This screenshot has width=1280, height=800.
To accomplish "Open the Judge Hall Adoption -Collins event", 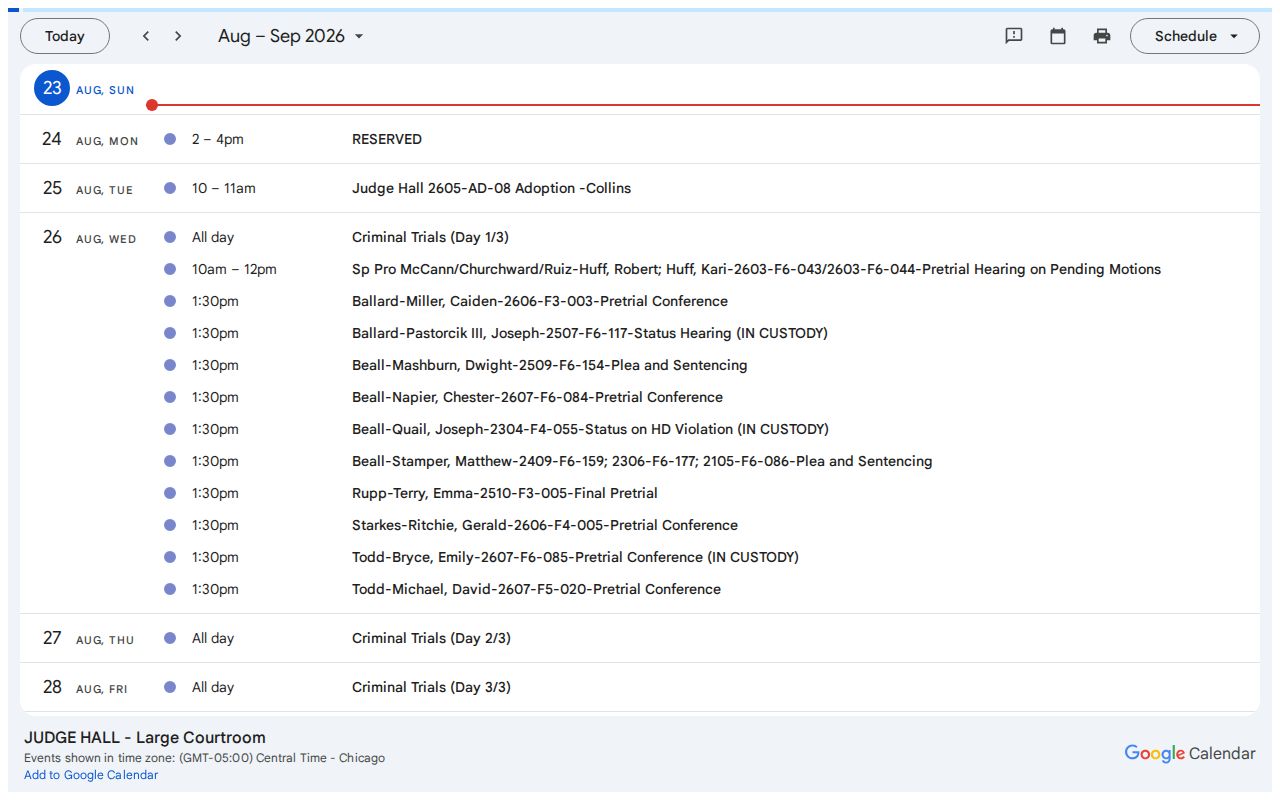I will point(491,188).
